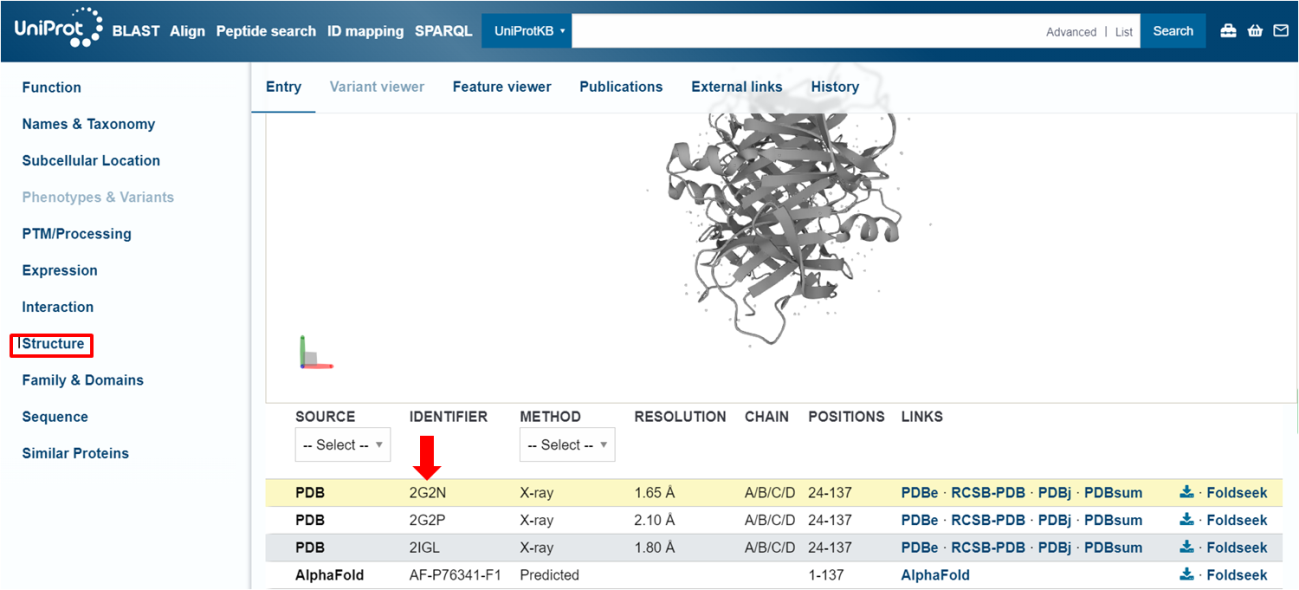
Task: Click the 2.10 Å resolution cell
Action: 655,520
